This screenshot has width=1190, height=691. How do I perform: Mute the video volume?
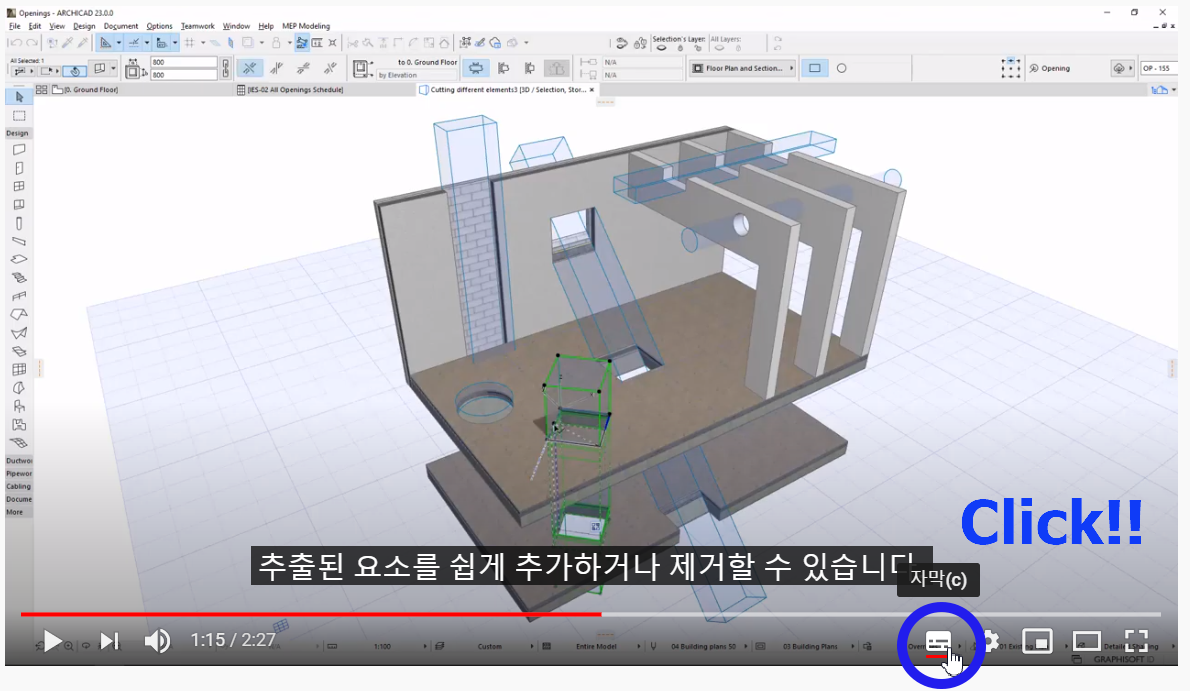coord(157,642)
